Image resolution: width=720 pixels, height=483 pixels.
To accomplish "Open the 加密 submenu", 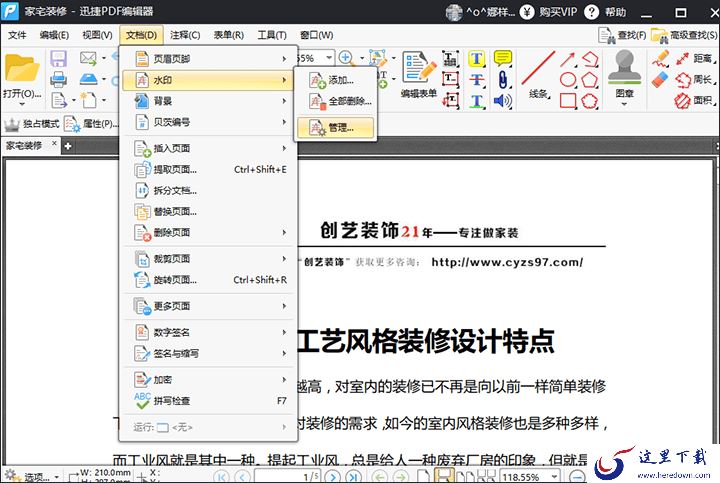I will [x=208, y=380].
